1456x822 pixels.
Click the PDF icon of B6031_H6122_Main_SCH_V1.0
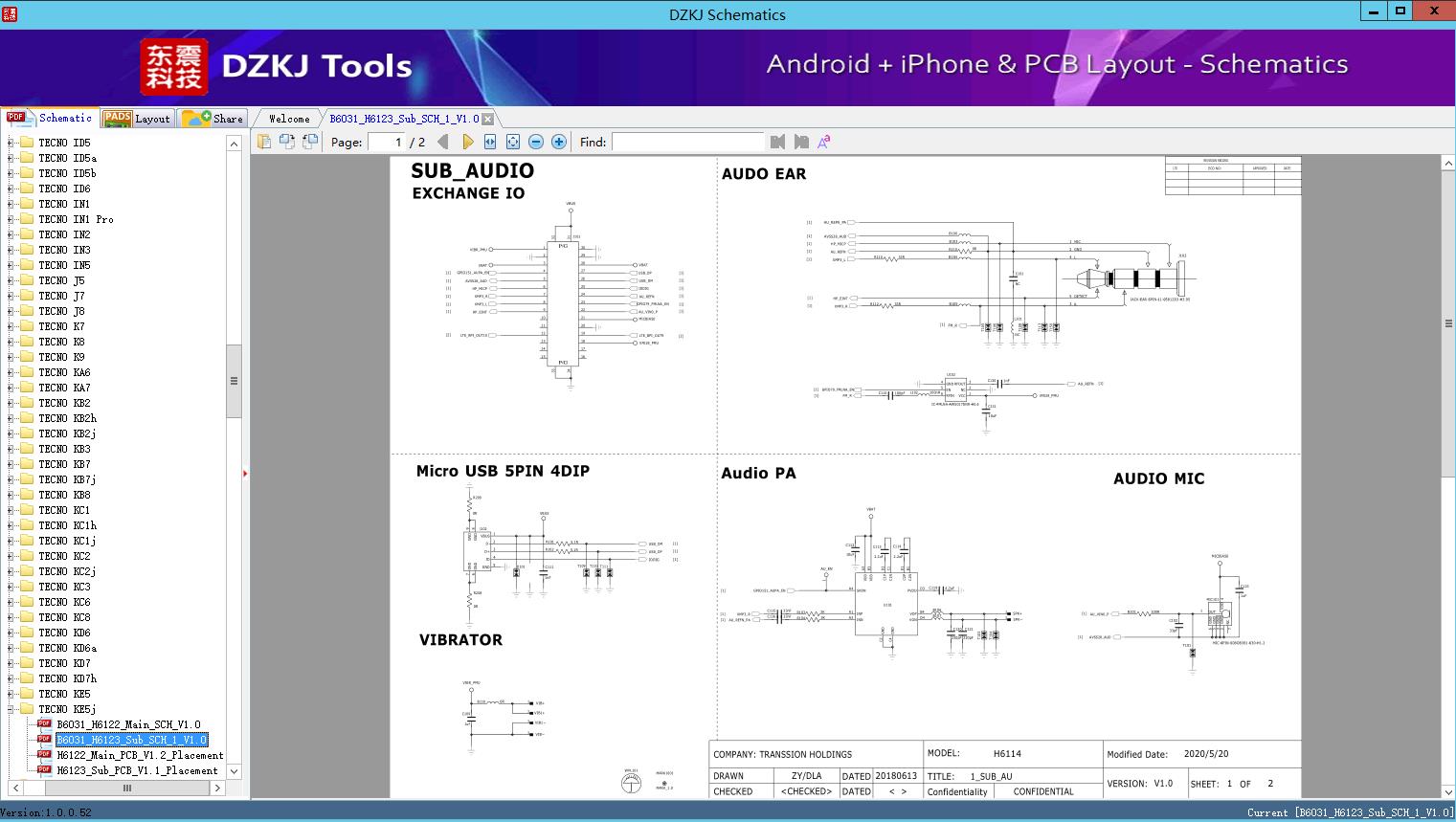click(44, 724)
